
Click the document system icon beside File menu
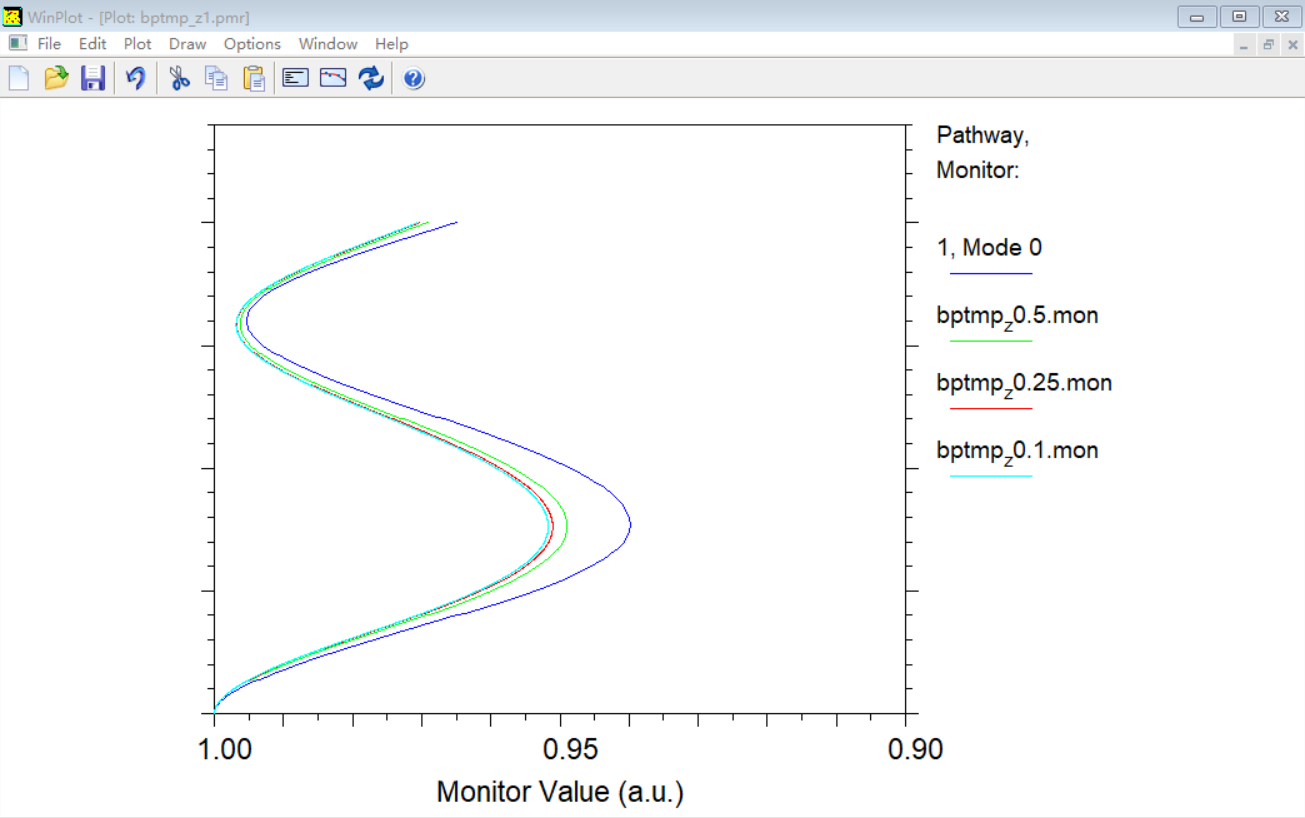pos(18,43)
